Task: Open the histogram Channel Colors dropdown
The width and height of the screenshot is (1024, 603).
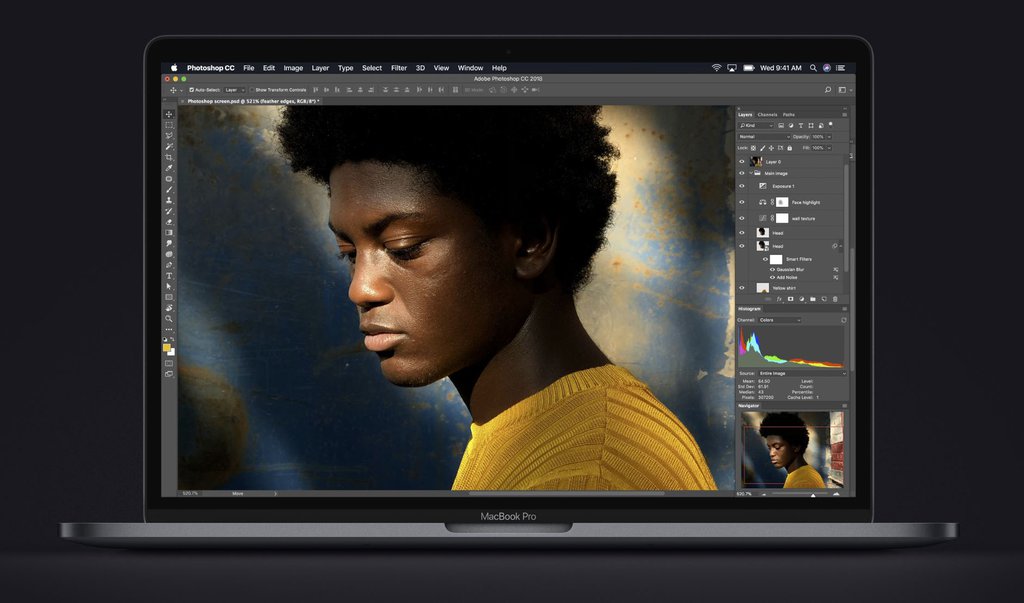Action: click(x=780, y=320)
